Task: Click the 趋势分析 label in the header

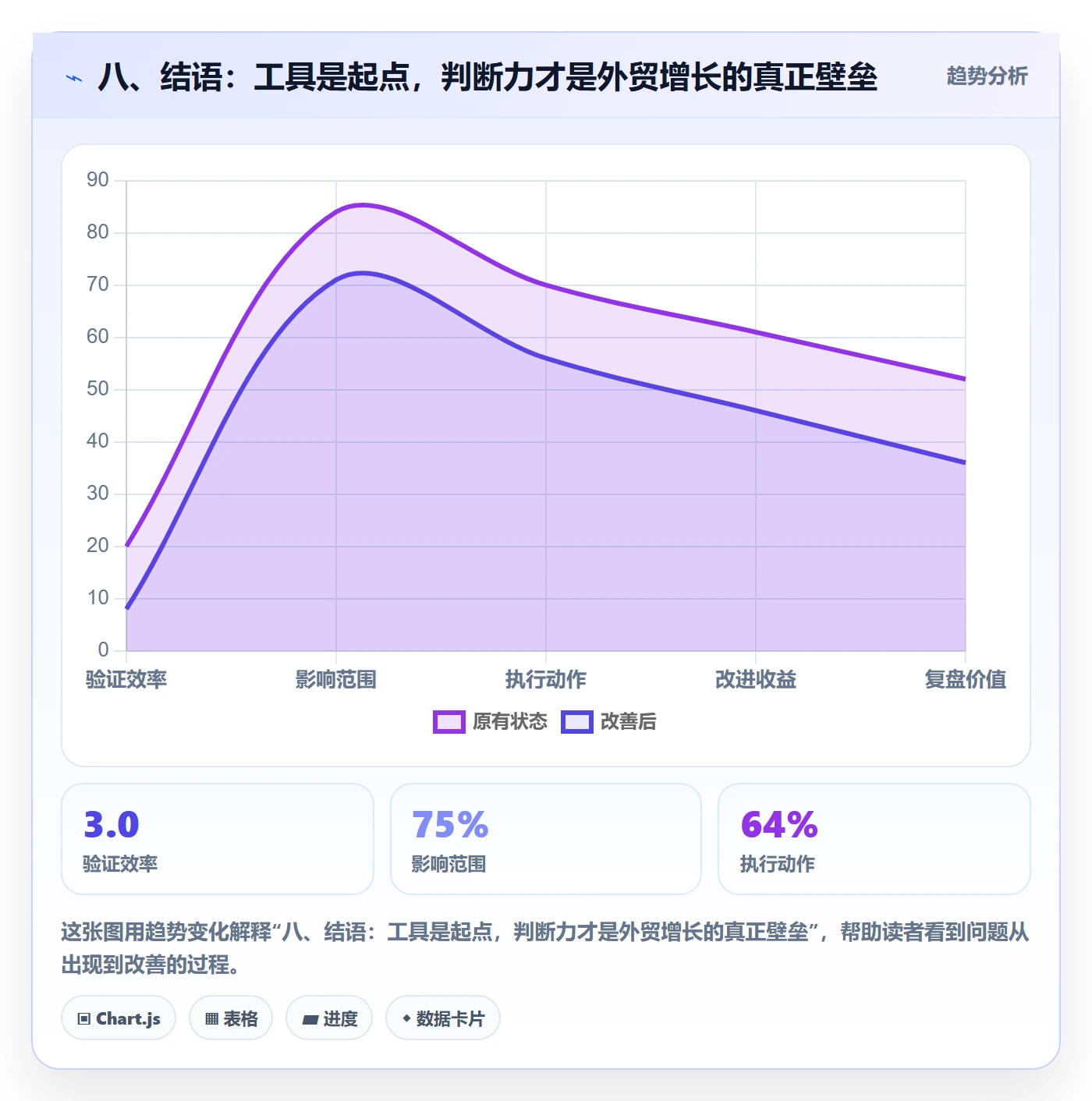Action: point(987,76)
